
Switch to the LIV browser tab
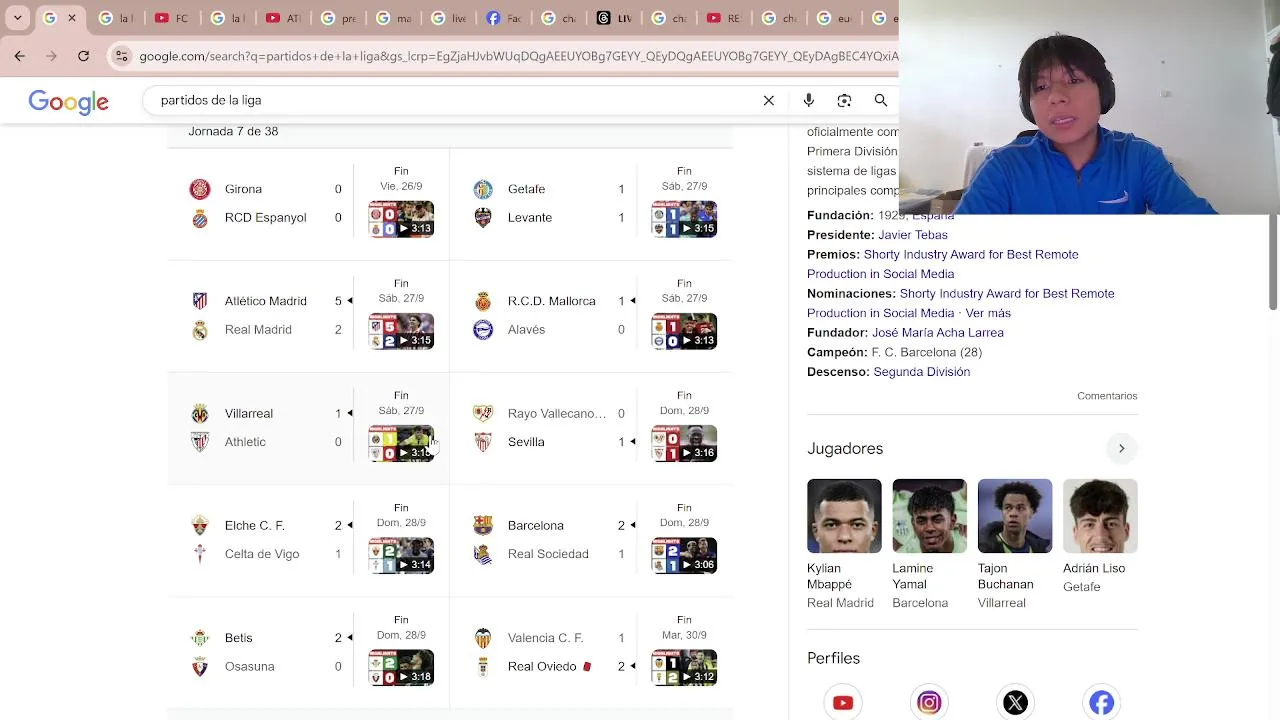613,18
